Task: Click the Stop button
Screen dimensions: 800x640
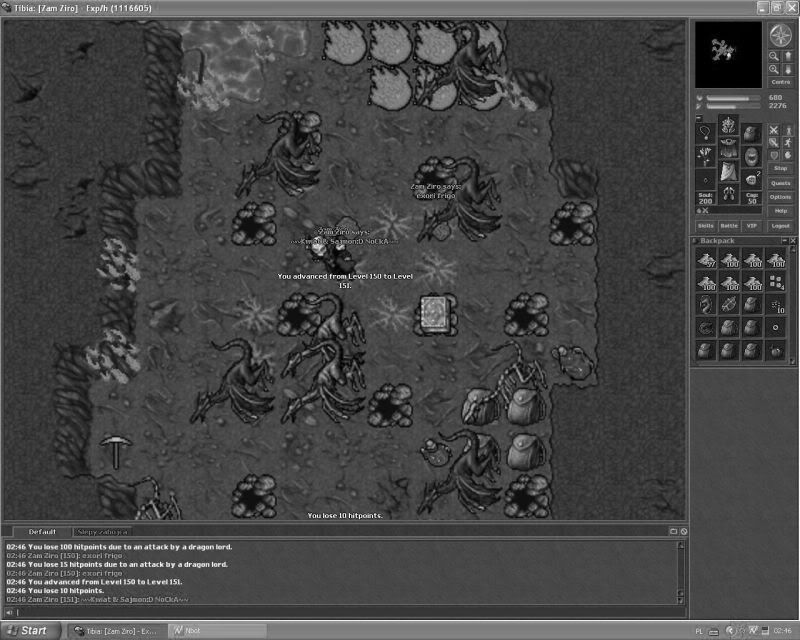Action: pos(781,168)
